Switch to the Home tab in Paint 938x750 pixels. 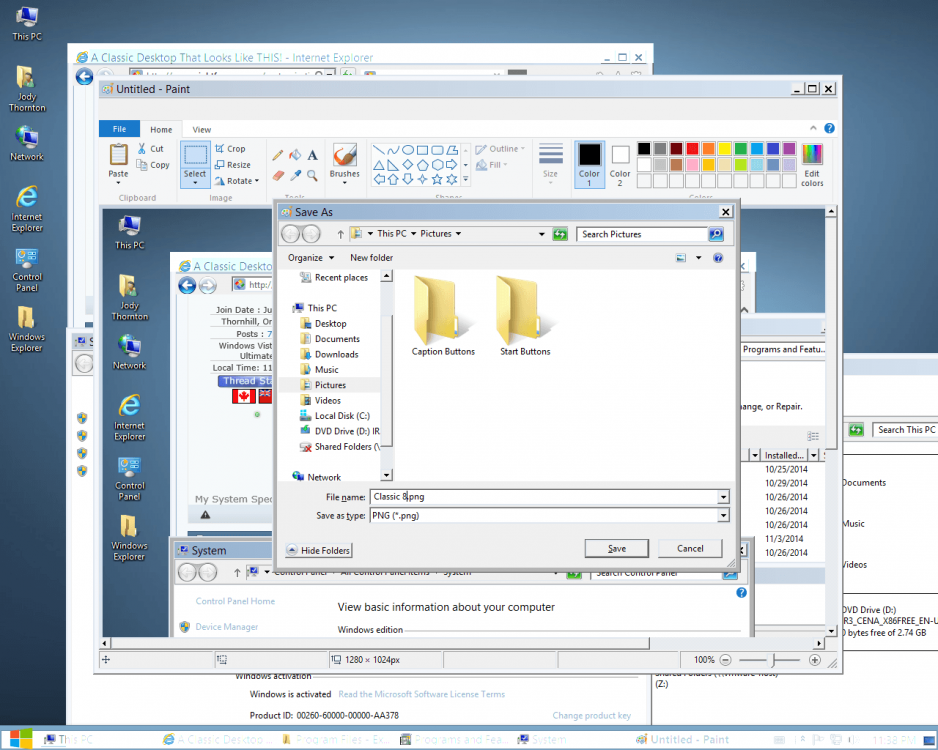[161, 129]
